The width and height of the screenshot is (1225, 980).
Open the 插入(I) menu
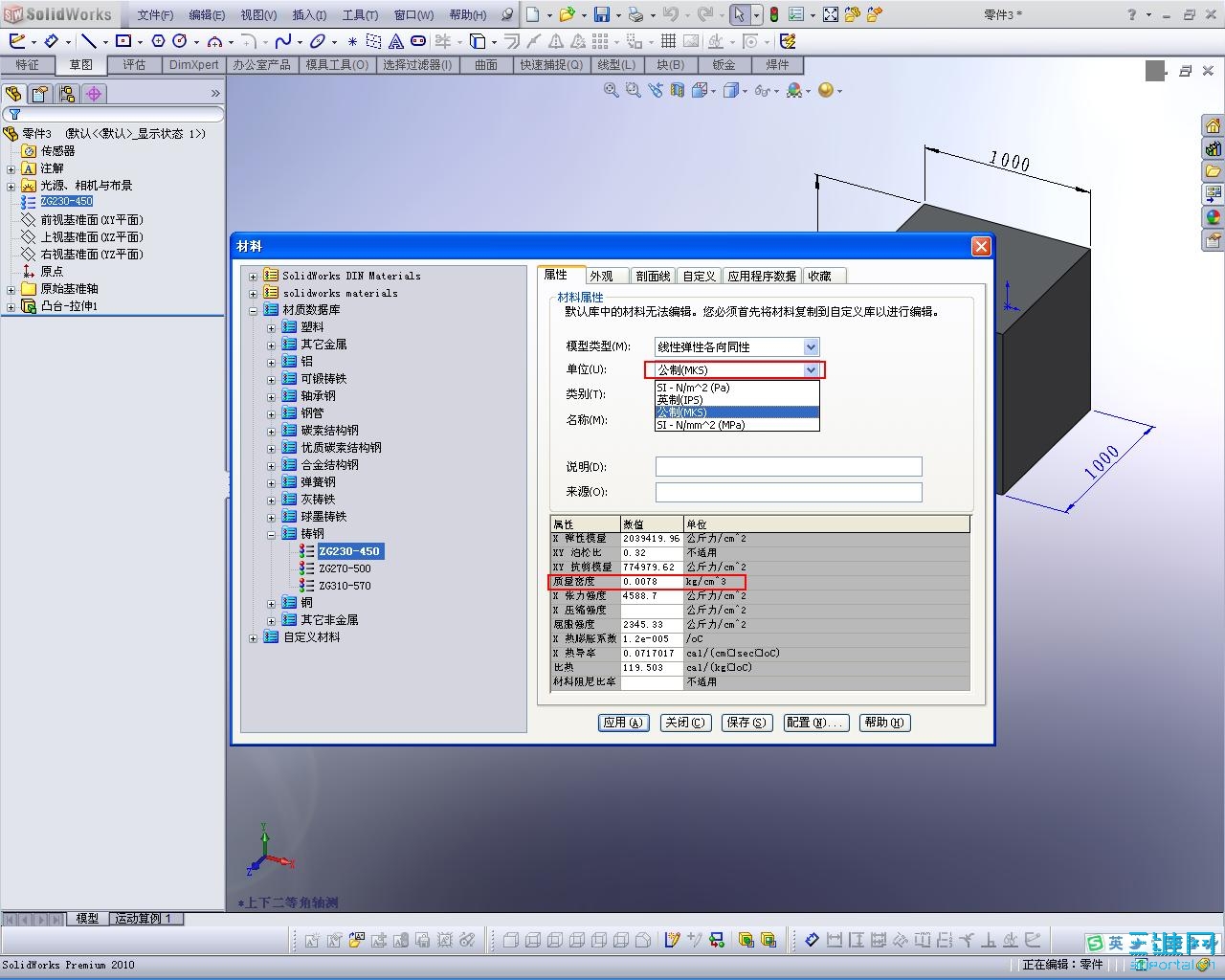(309, 14)
